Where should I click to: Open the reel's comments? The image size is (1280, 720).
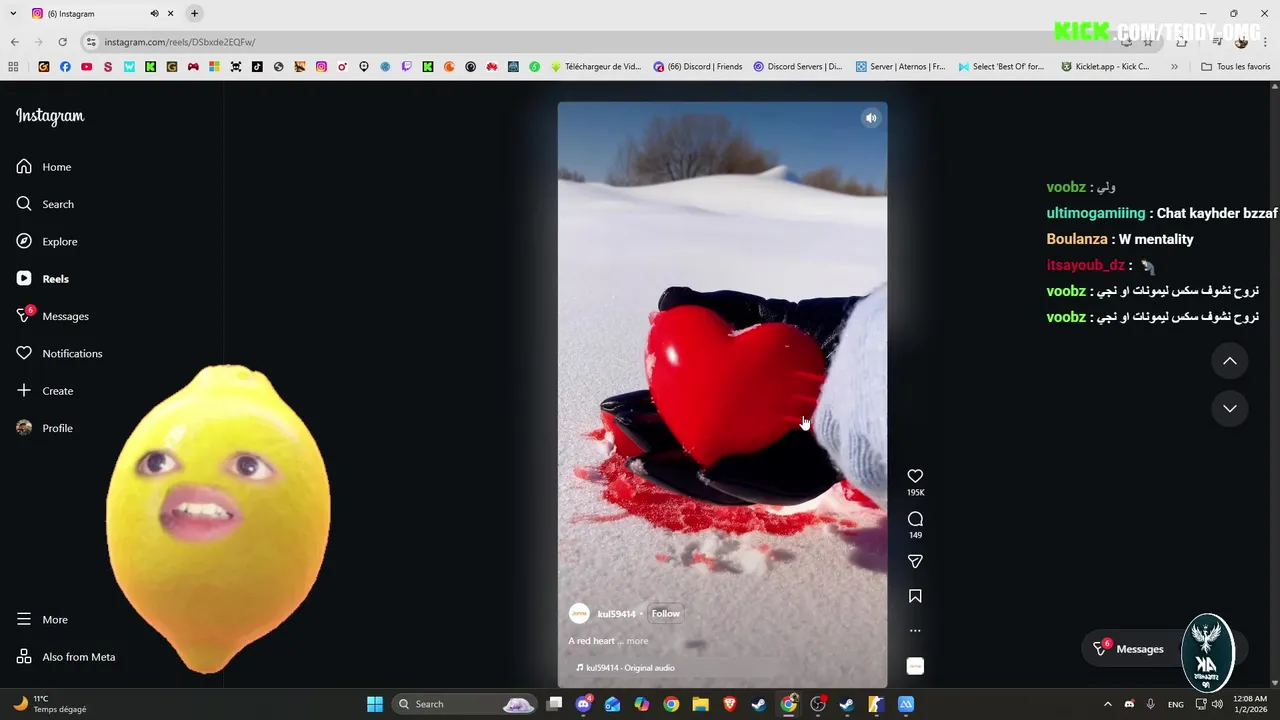click(915, 519)
